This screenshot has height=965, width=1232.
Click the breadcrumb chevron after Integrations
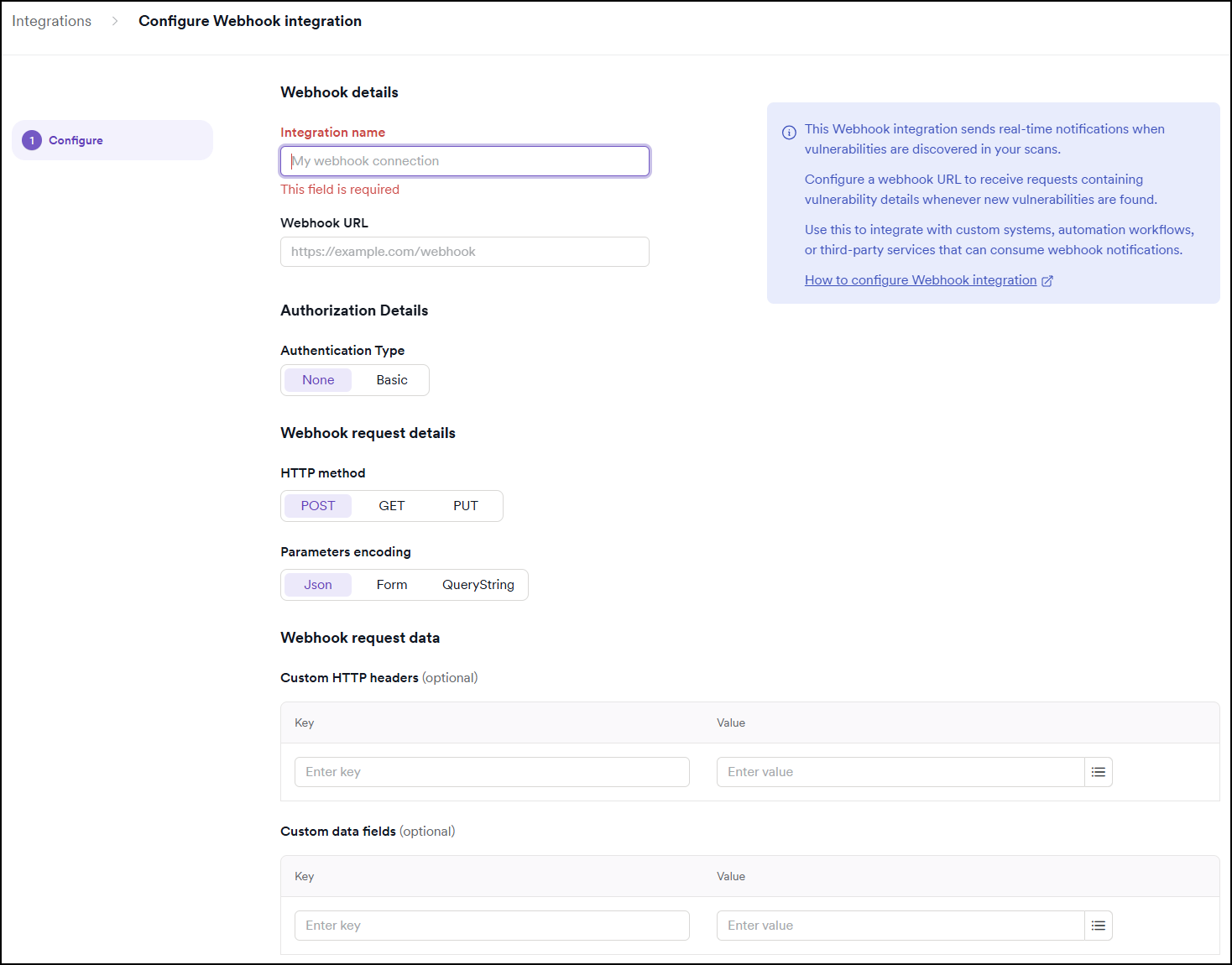(114, 21)
